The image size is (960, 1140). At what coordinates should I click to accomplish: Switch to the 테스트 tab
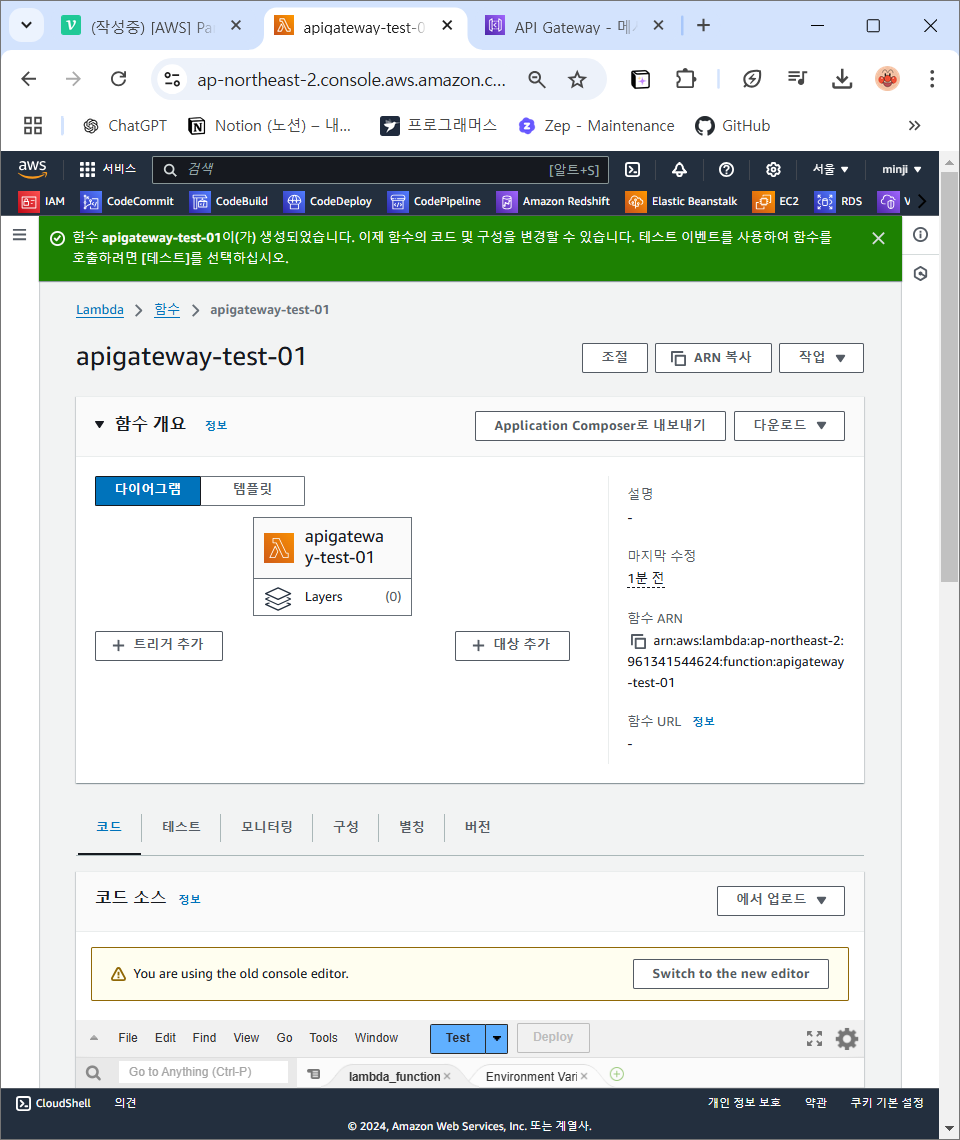point(181,827)
